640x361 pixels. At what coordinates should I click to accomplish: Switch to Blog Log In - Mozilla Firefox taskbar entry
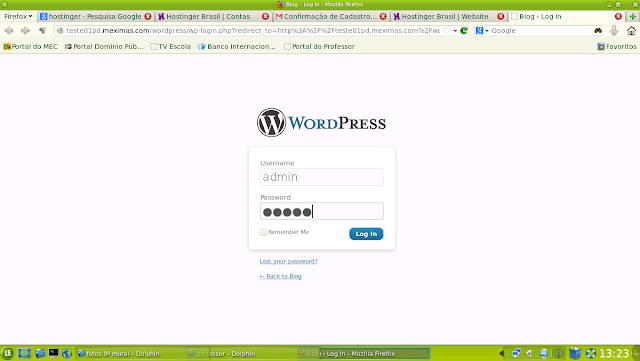pyautogui.click(x=363, y=354)
